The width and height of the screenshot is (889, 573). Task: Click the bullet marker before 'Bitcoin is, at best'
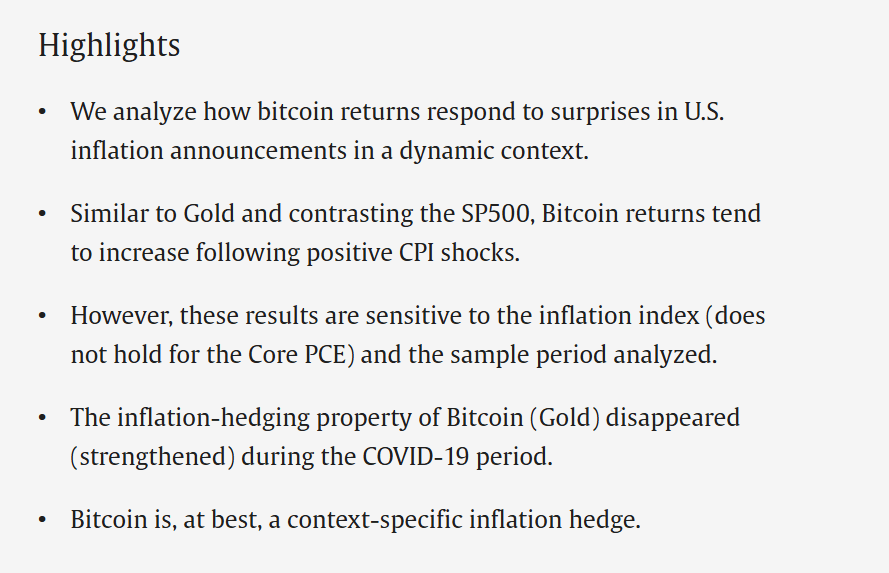pyautogui.click(x=42, y=520)
